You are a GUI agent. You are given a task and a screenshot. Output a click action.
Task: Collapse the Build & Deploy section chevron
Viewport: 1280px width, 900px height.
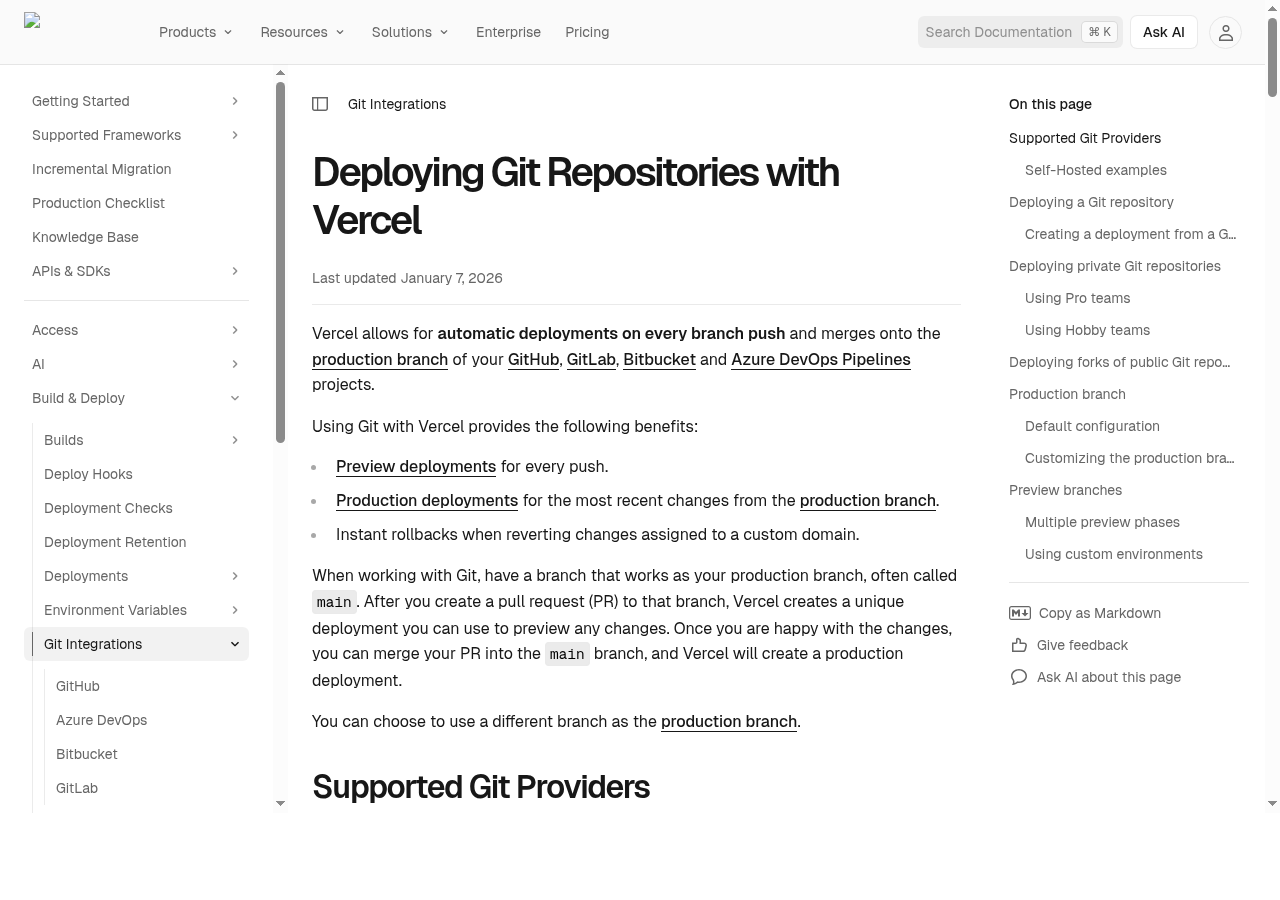point(235,398)
